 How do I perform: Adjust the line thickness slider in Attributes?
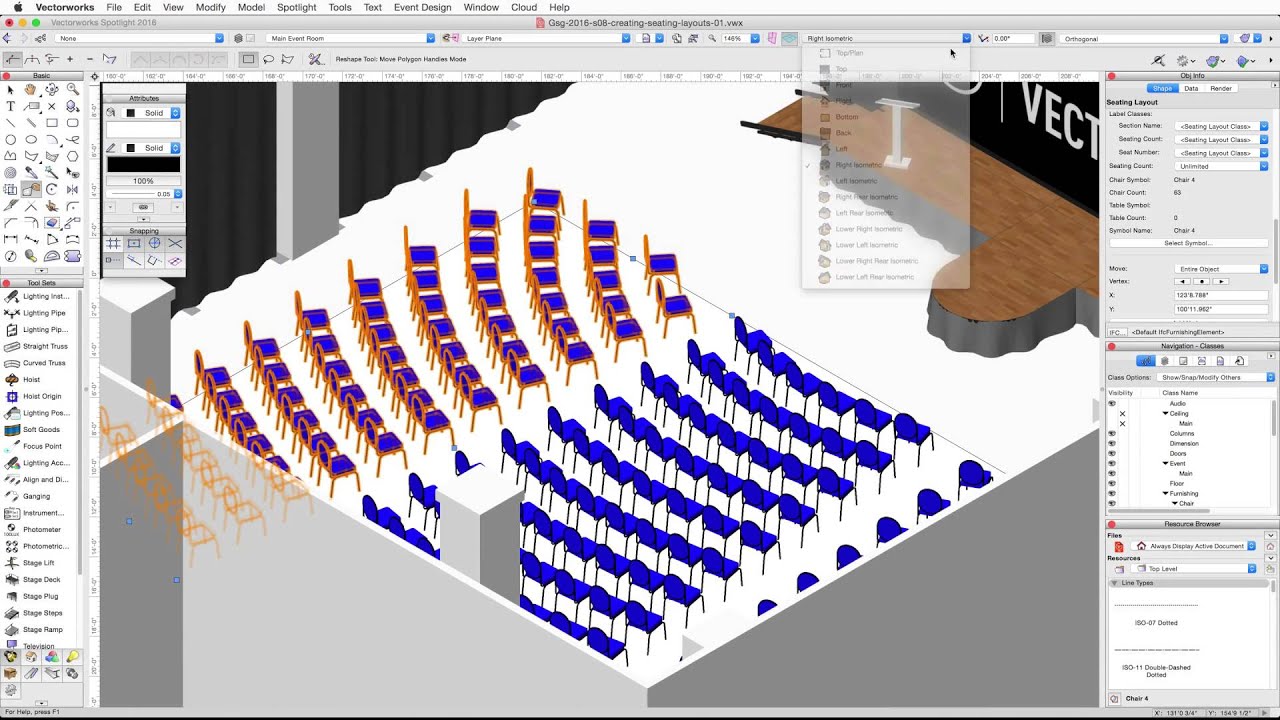pos(133,194)
